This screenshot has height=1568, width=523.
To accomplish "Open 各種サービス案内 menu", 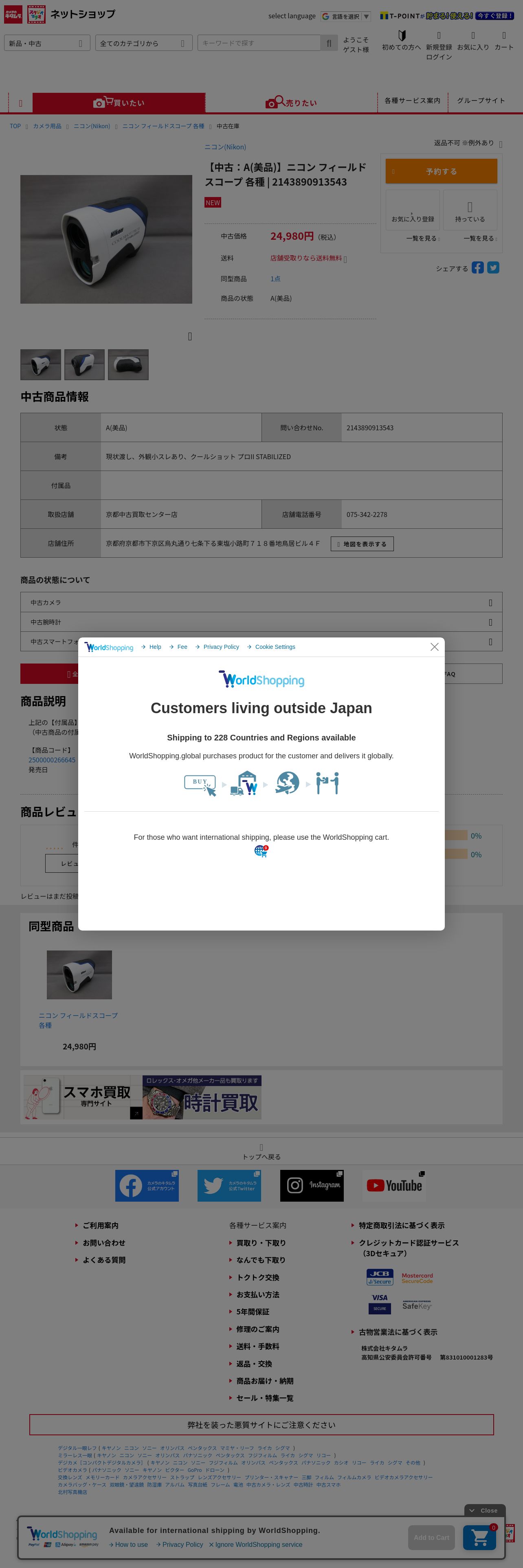I will click(x=412, y=101).
